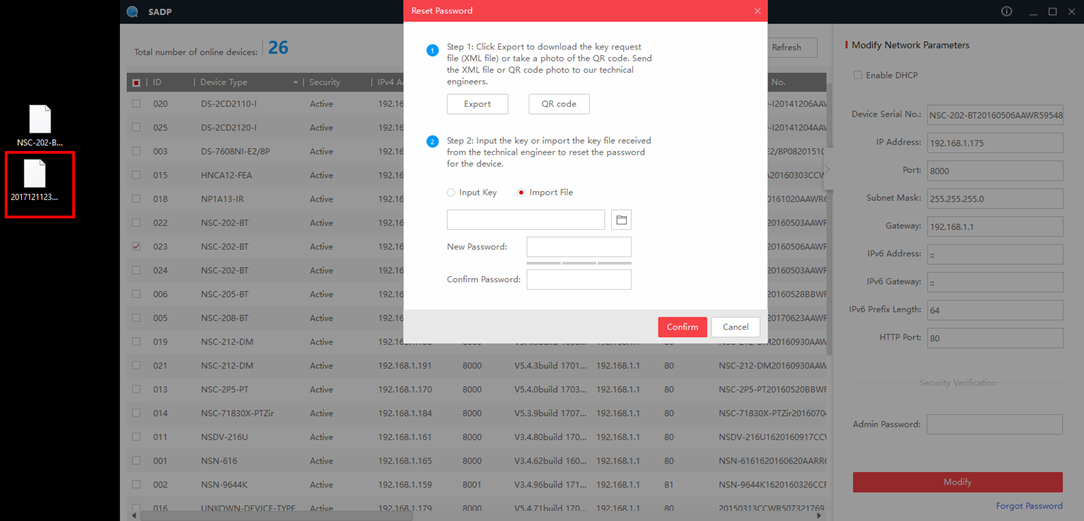Toggle the select-all checkbox in table header
Image resolution: width=1084 pixels, height=521 pixels.
pos(136,82)
